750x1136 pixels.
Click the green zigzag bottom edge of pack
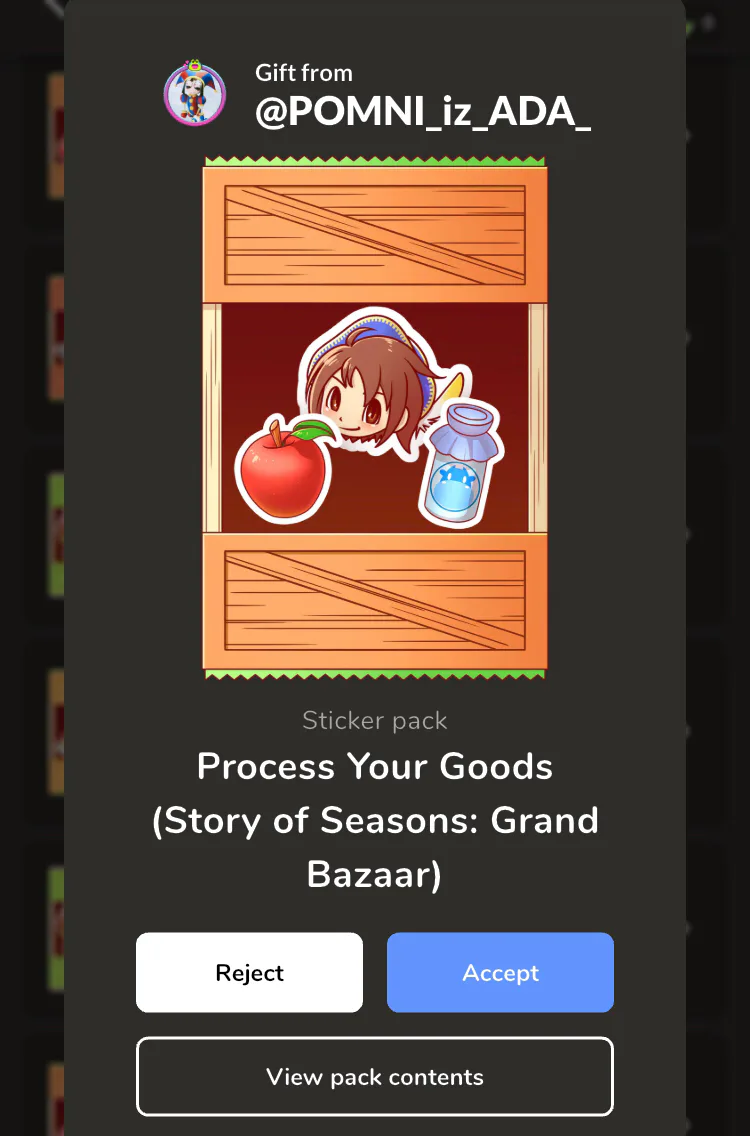click(375, 674)
